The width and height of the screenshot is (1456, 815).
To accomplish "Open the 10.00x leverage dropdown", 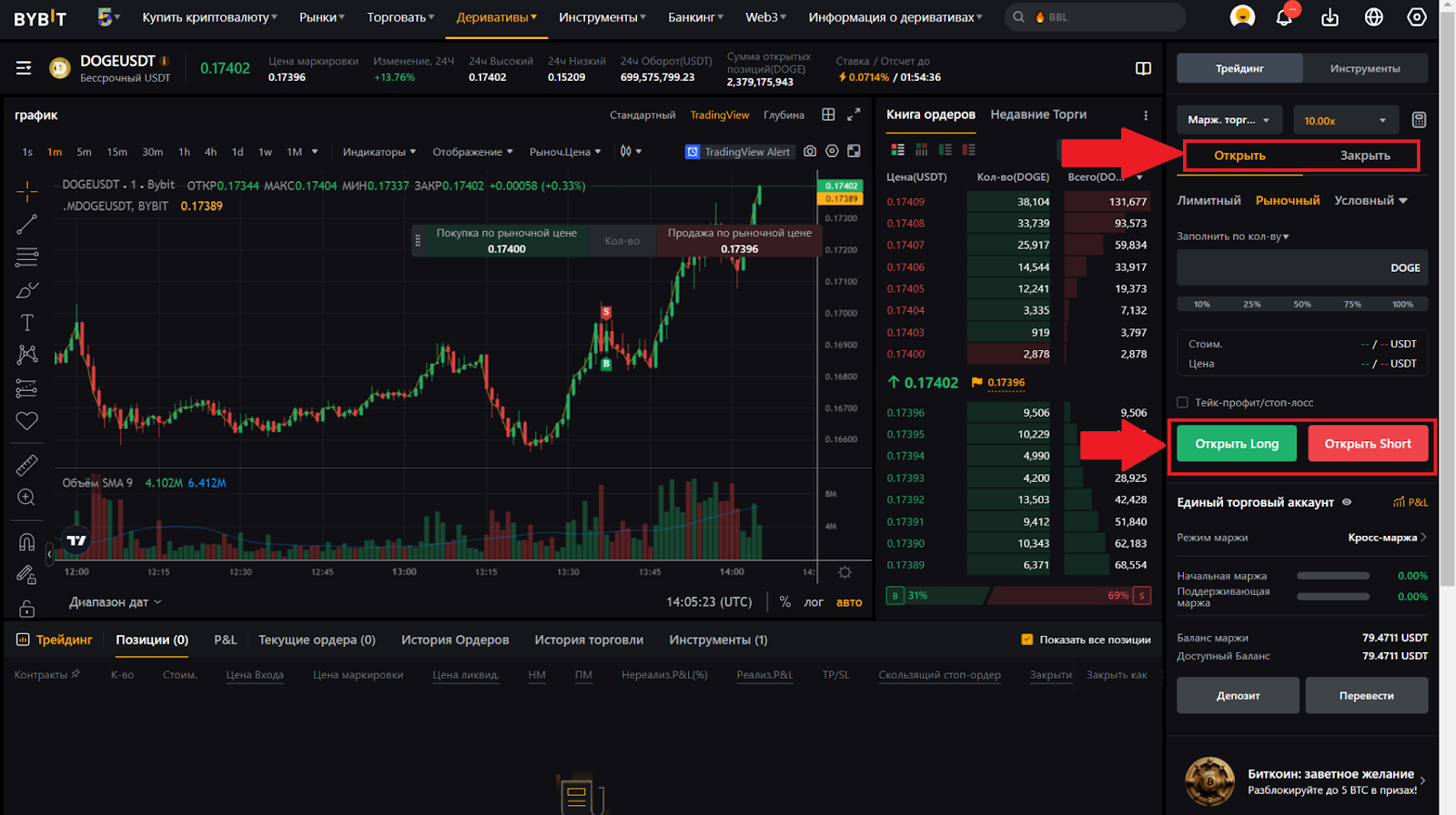I will coord(1344,120).
